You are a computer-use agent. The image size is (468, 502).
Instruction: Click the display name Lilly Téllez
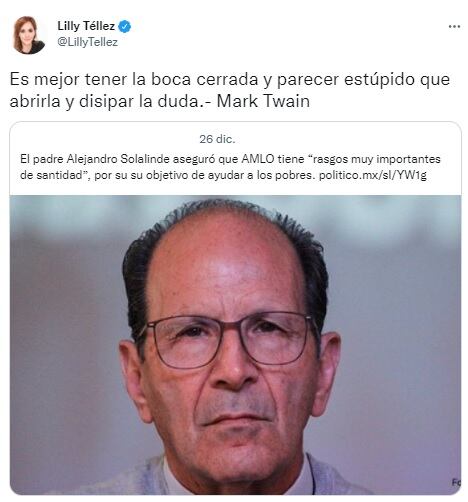point(86,26)
